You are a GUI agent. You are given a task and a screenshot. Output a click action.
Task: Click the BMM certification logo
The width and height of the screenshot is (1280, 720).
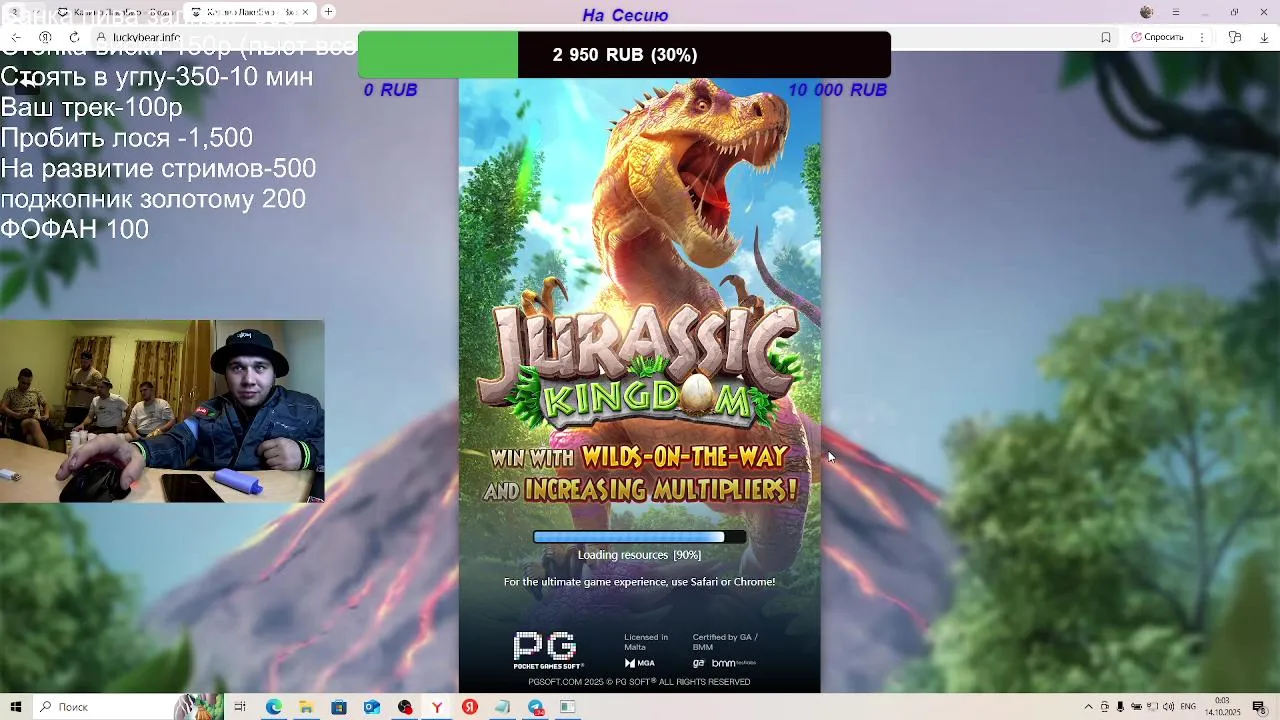[x=733, y=663]
